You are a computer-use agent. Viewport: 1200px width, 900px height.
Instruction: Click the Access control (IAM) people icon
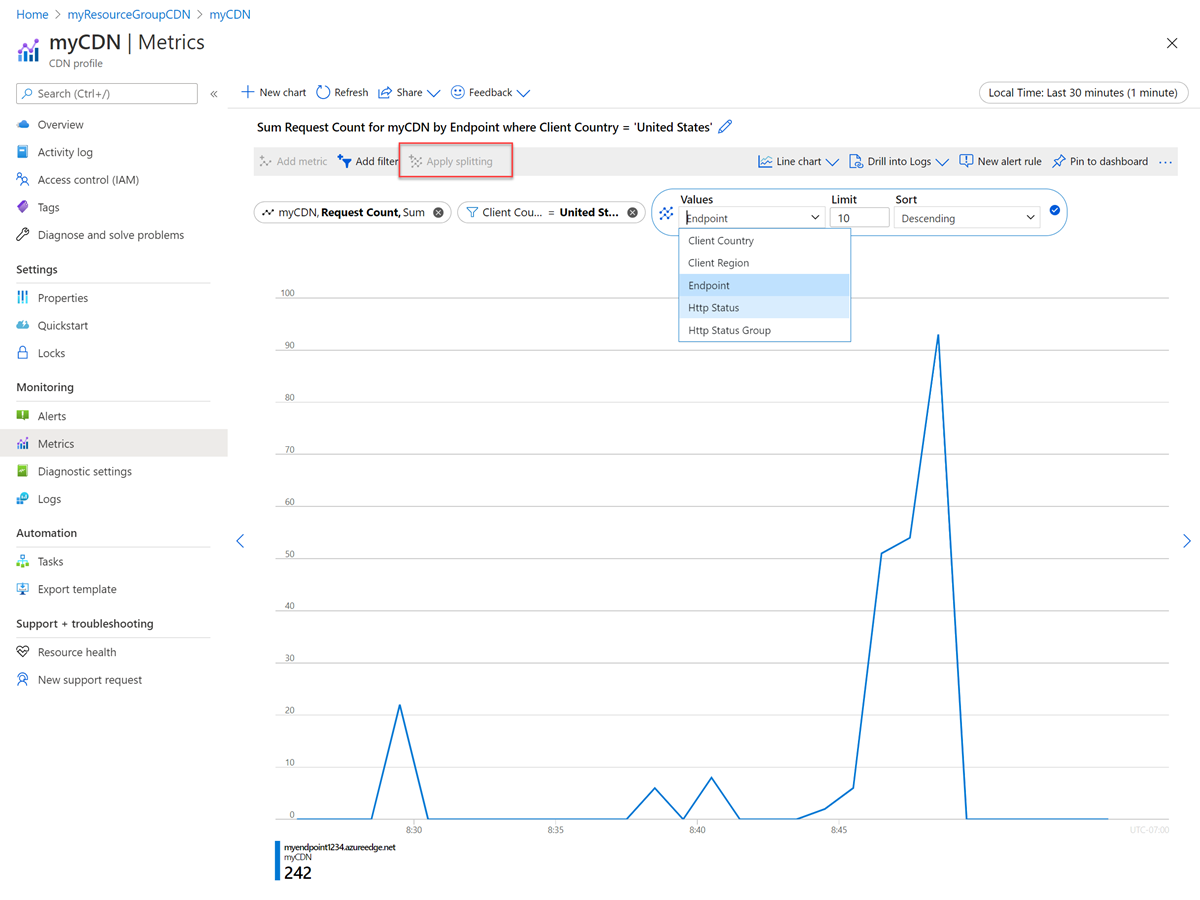click(x=23, y=180)
